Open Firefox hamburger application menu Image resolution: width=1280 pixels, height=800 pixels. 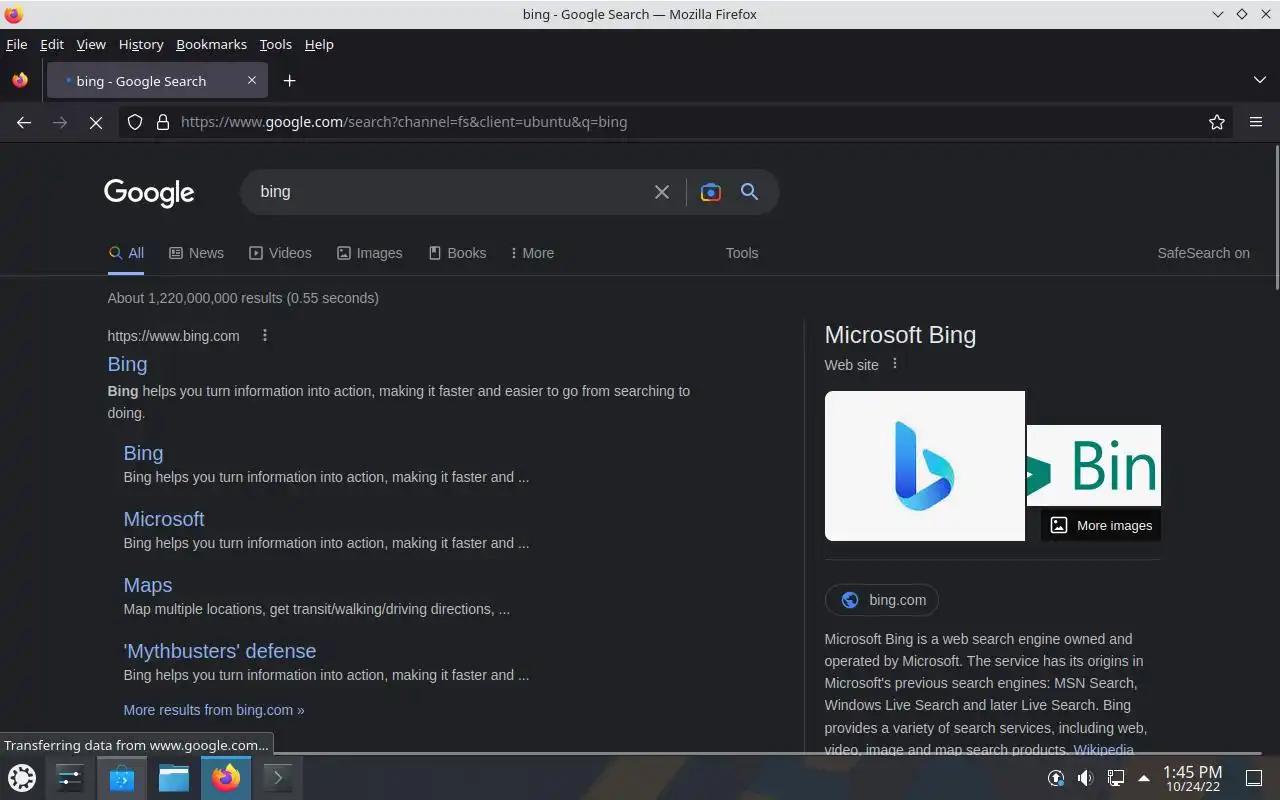click(x=1256, y=122)
